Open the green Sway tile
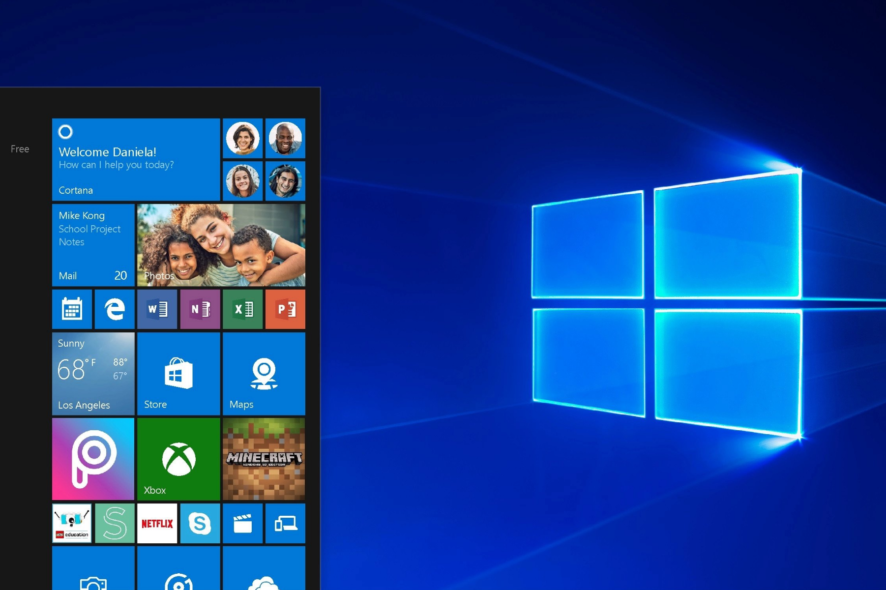Viewport: 886px width, 590px height. click(x=115, y=523)
